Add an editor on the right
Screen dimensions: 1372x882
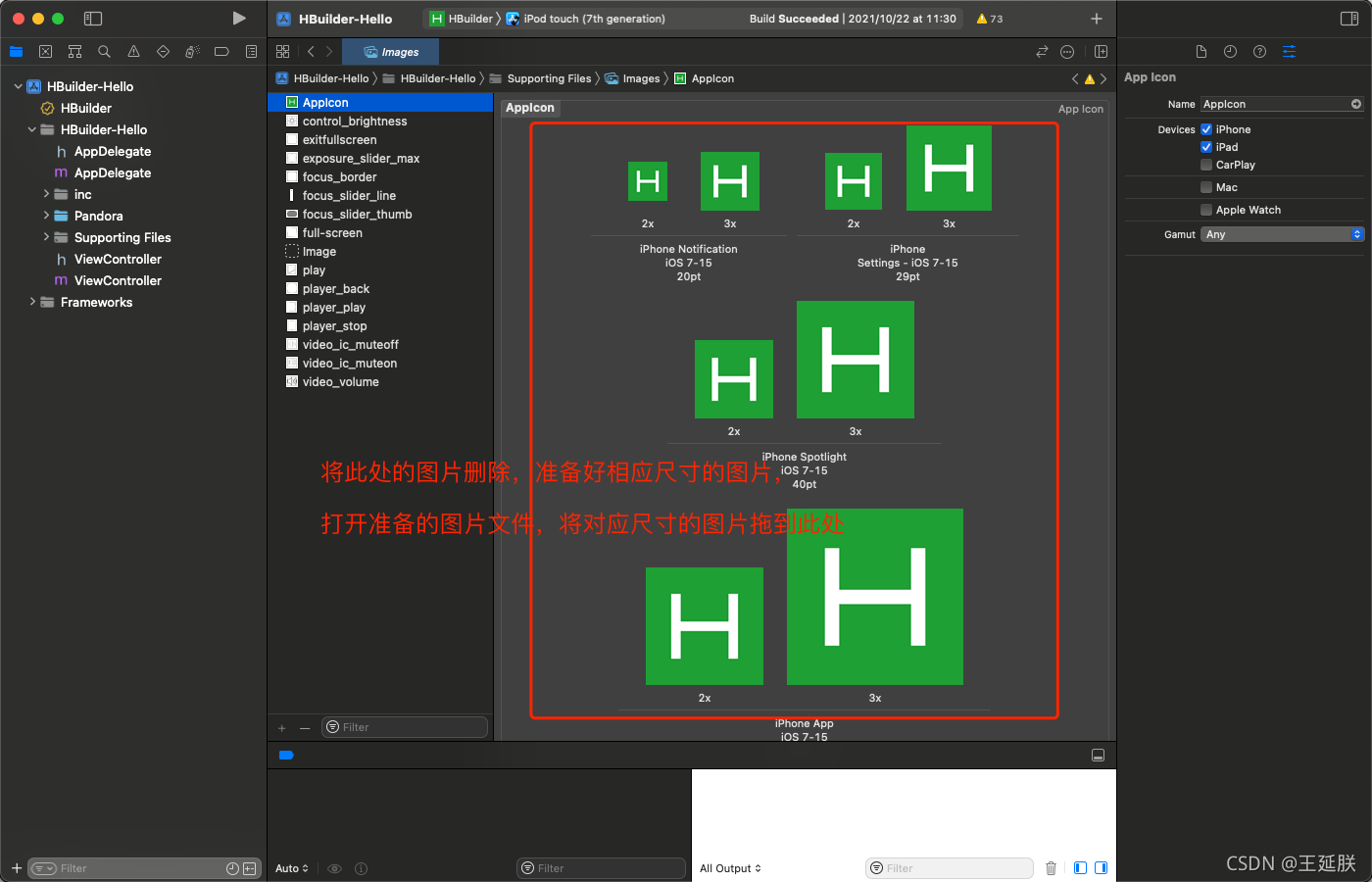pos(1101,52)
